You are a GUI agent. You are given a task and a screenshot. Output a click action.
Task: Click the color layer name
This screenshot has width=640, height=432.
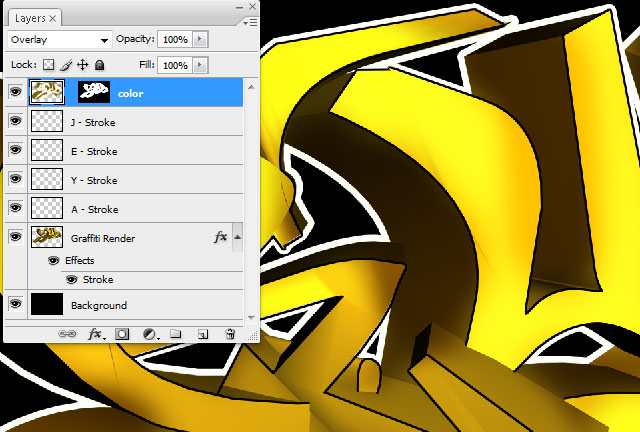(x=131, y=94)
